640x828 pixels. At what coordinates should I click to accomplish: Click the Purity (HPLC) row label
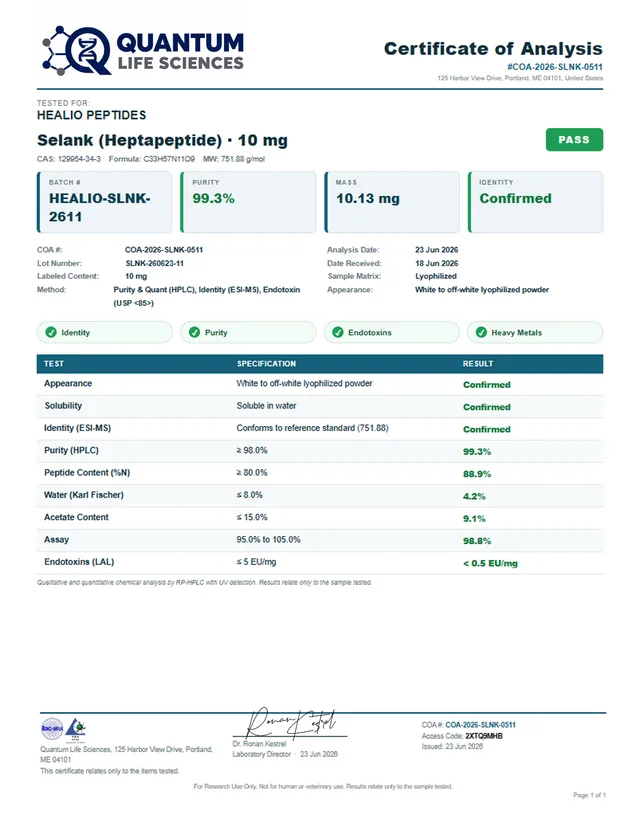click(x=71, y=450)
